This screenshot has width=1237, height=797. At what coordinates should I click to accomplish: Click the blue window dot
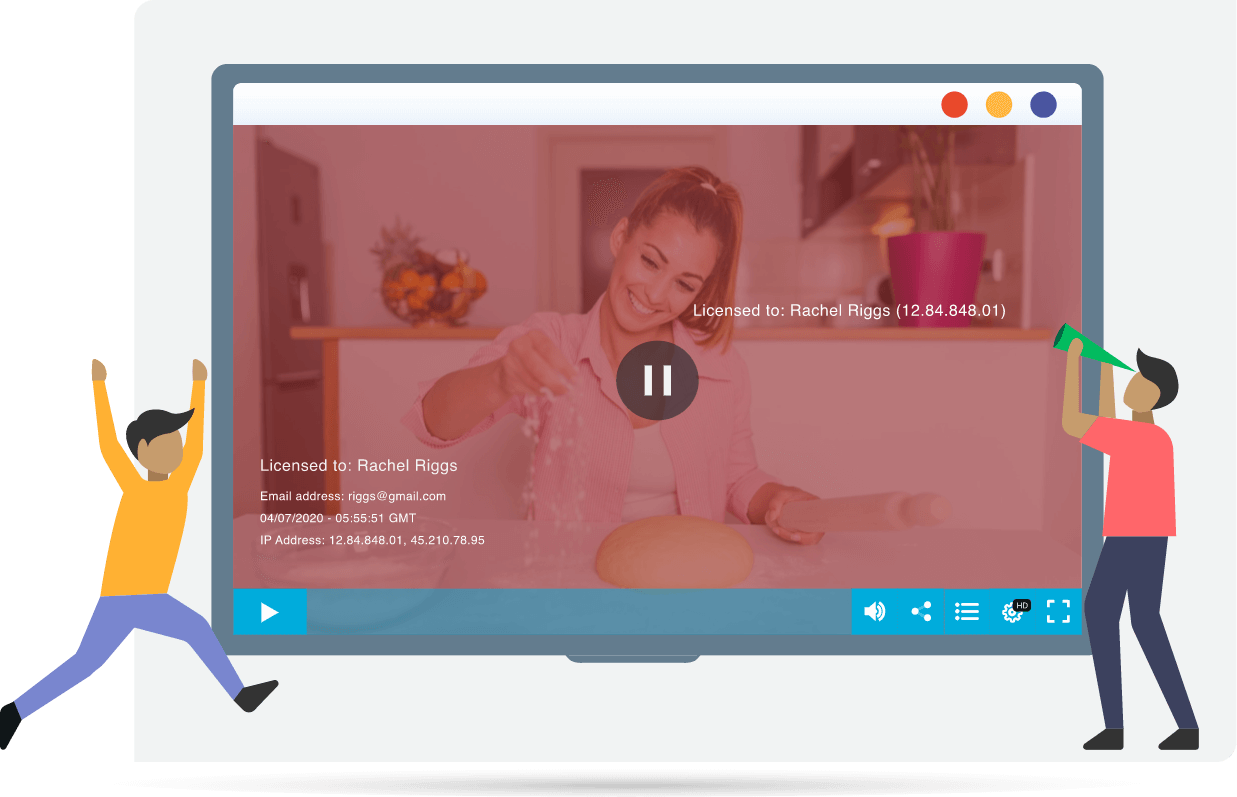[1043, 105]
